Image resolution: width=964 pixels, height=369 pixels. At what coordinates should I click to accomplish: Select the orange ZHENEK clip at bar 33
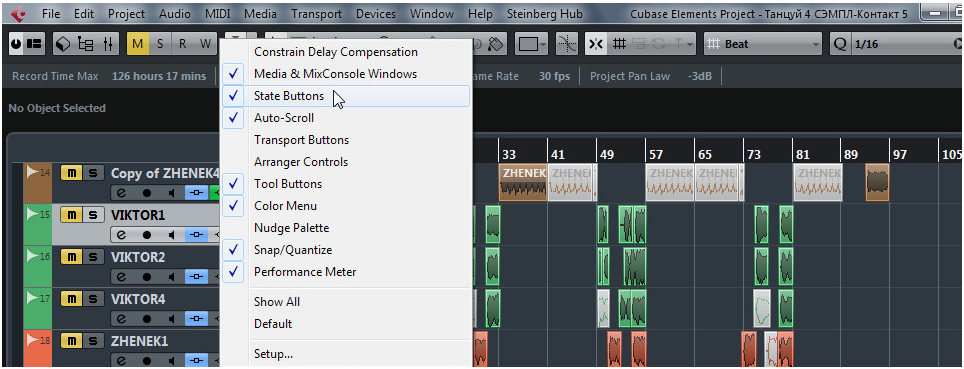pos(523,182)
